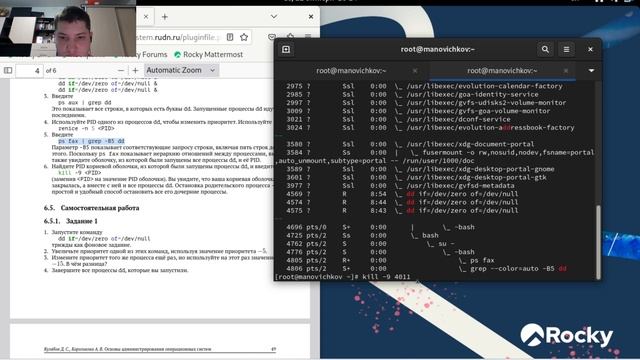Click the '6.5.1. Задание 1' heading

click(x=71, y=221)
